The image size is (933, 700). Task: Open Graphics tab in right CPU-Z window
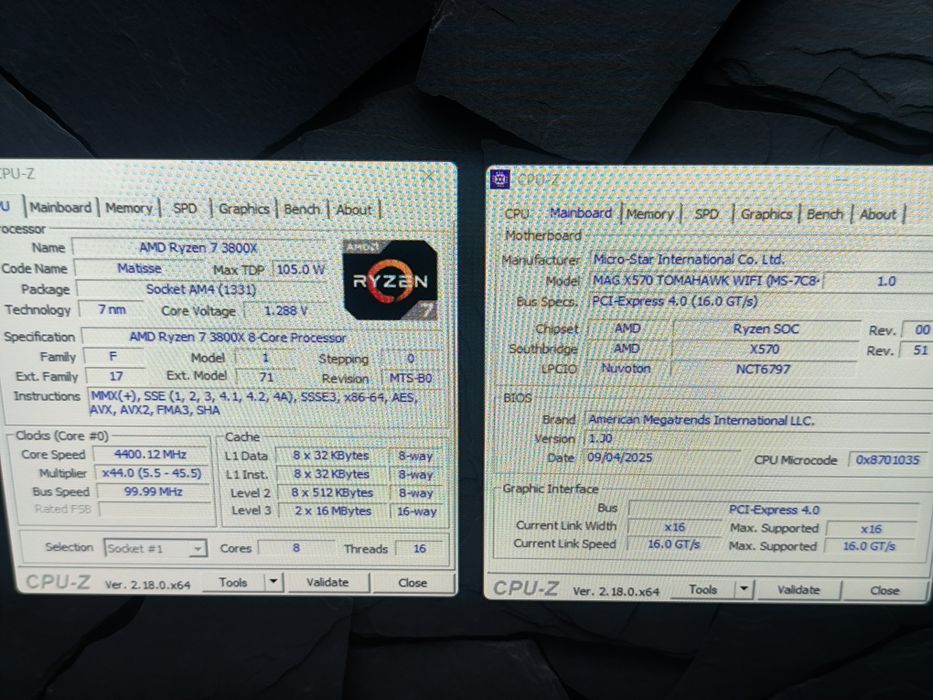coord(766,214)
